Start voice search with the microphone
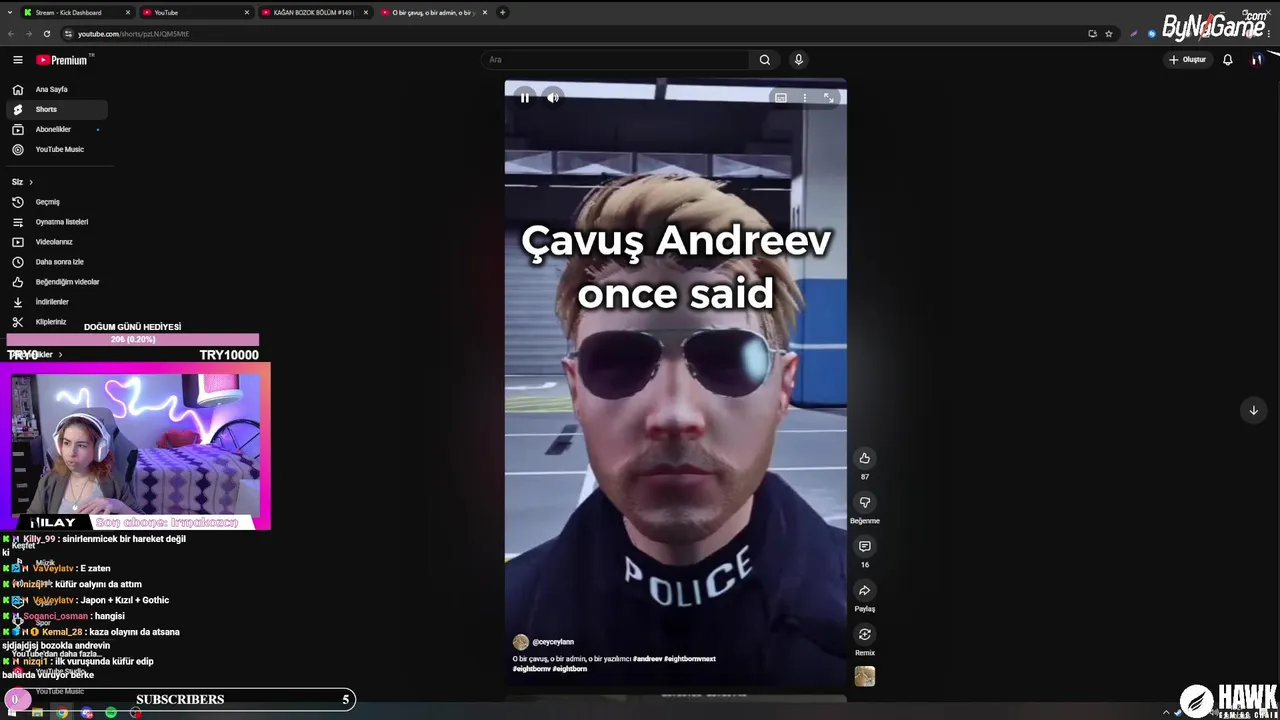This screenshot has height=720, width=1280. pos(798,60)
